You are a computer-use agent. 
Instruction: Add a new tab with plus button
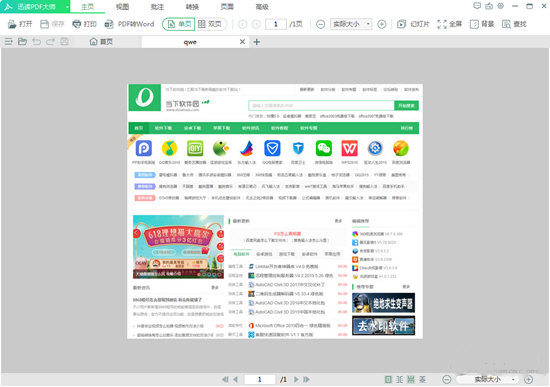point(257,42)
